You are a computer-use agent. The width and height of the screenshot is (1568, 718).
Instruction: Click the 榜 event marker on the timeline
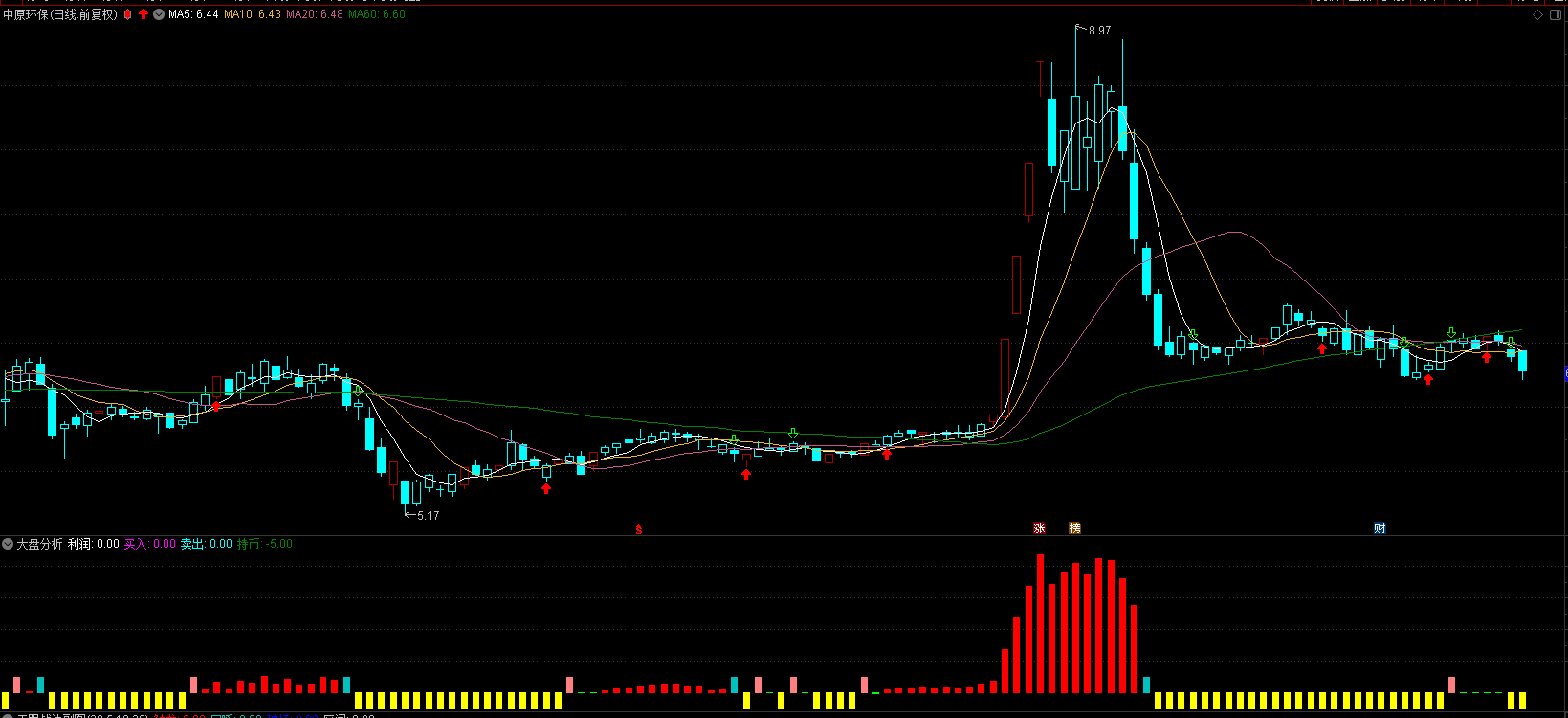click(1074, 528)
